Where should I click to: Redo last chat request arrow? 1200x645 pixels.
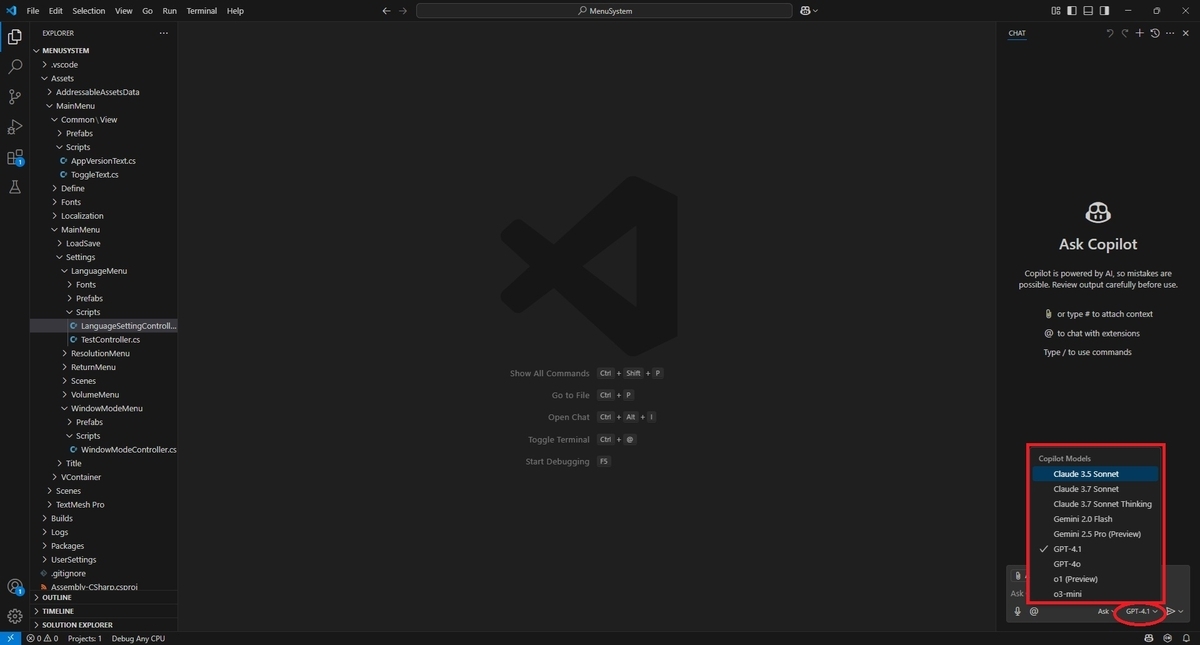tap(1125, 33)
